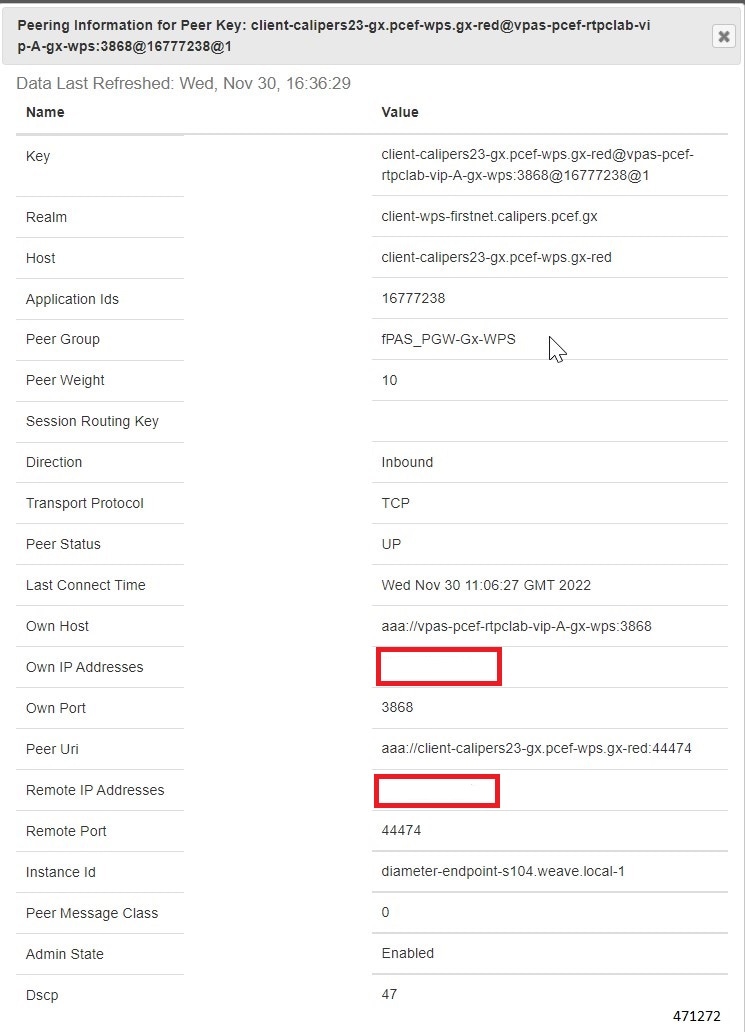The height and width of the screenshot is (1032, 745).
Task: Select the Key value text
Action: [537, 165]
